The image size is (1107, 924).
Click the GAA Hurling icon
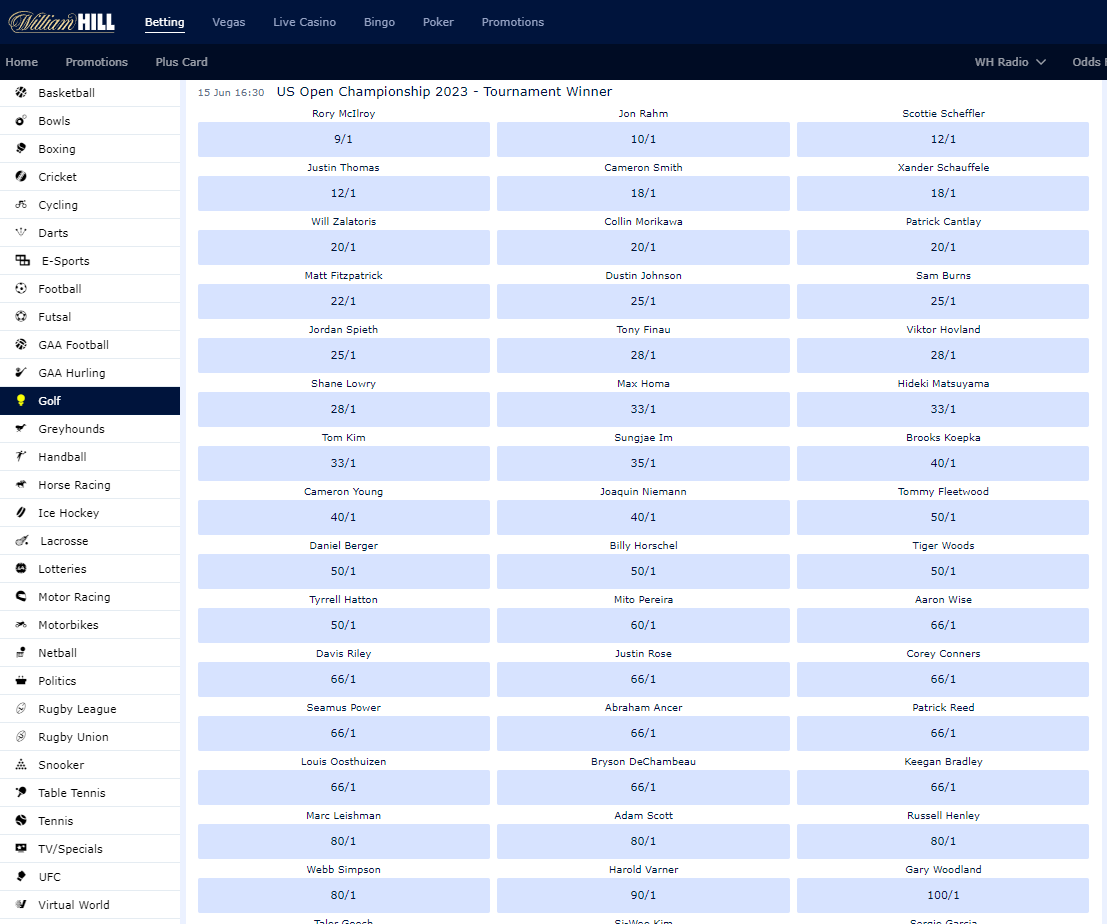tap(21, 373)
